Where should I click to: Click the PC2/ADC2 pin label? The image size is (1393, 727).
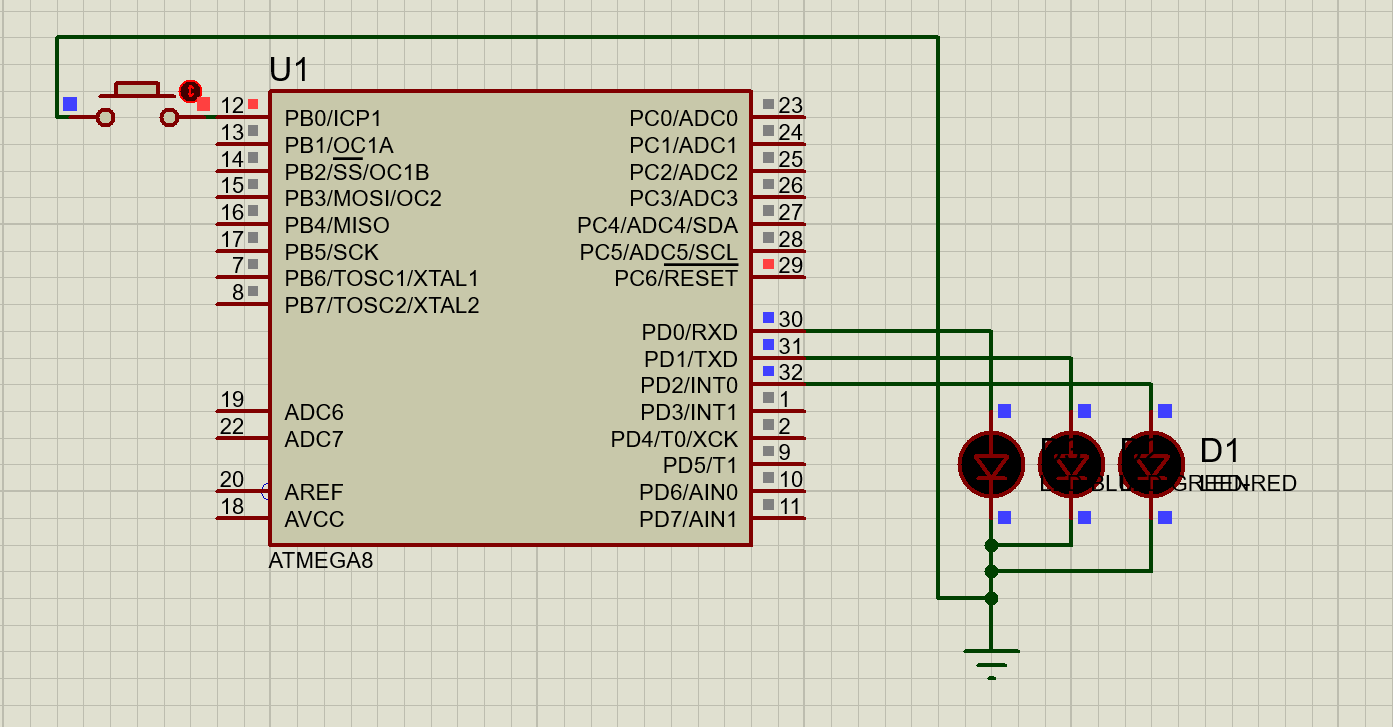click(x=683, y=172)
